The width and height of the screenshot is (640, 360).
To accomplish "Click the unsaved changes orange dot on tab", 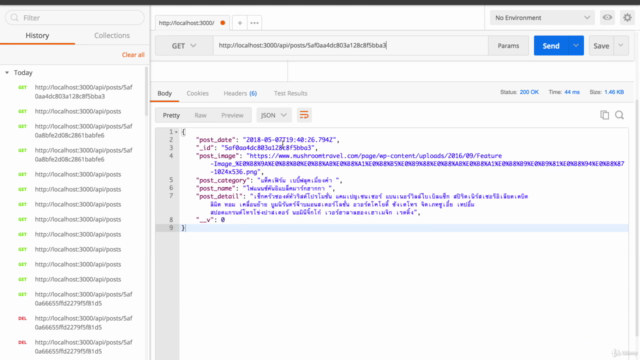I will (x=223, y=23).
